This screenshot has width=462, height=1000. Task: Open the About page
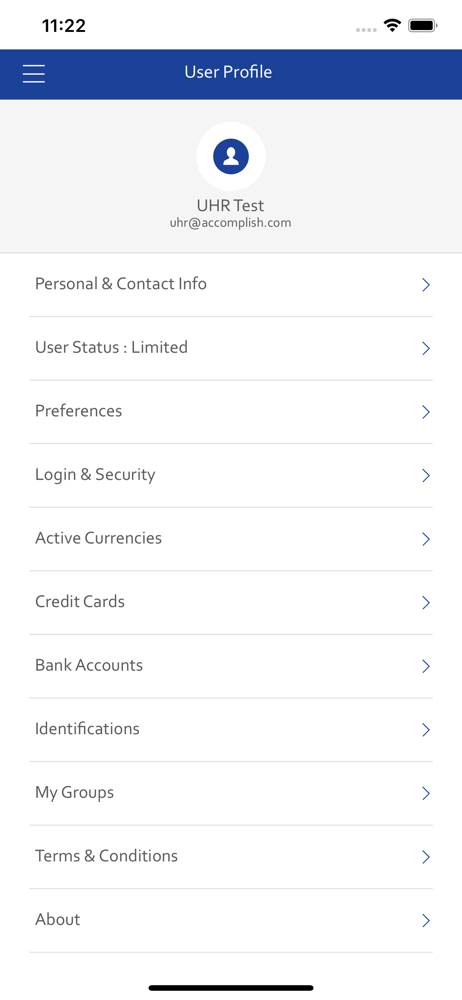[231, 921]
